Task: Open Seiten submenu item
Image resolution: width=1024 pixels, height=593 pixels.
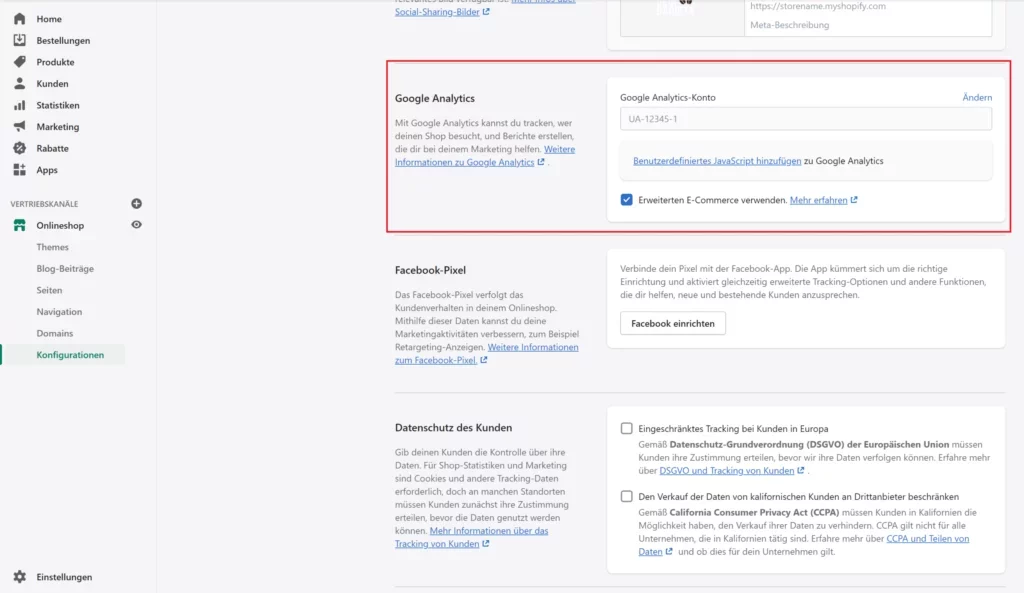Action: 50,290
